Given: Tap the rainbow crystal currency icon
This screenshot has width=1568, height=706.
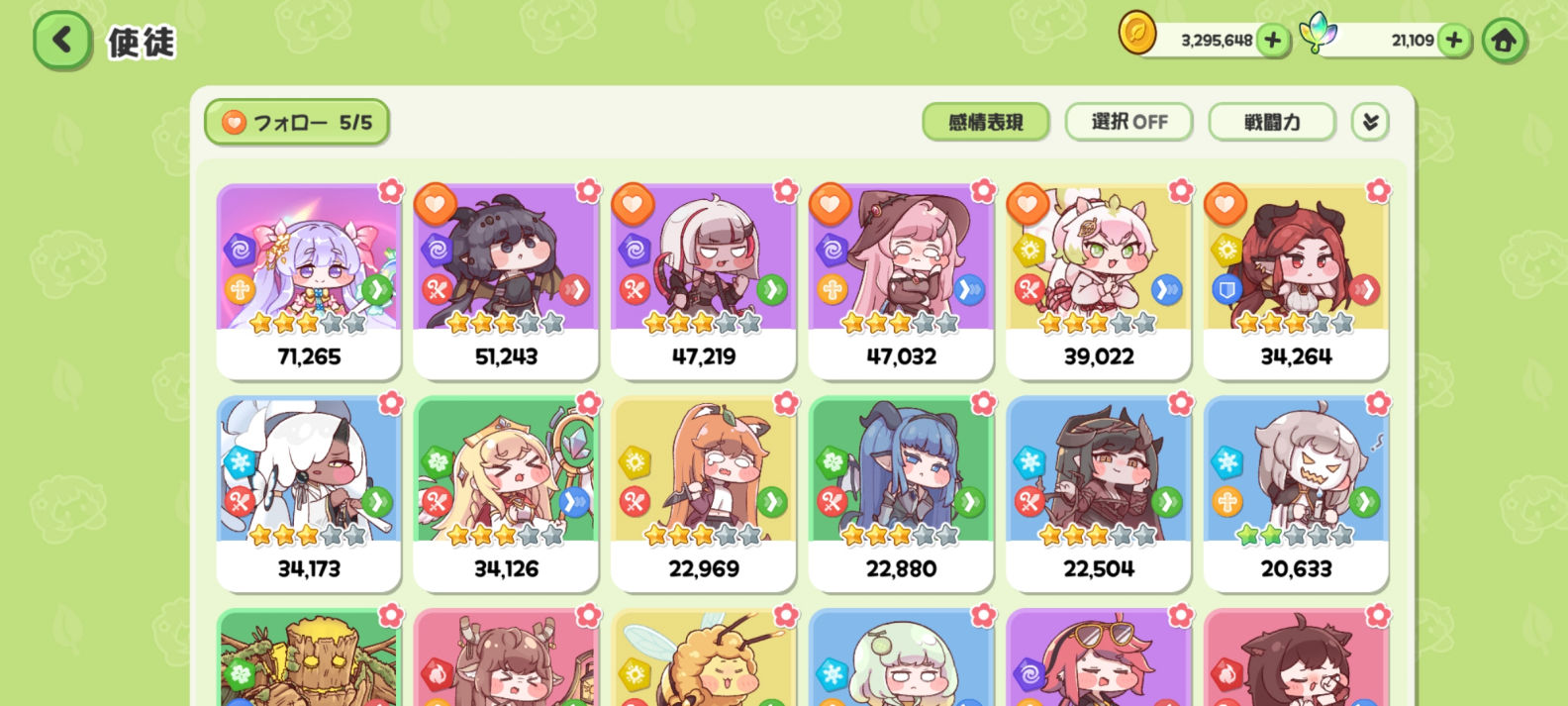Looking at the screenshot, I should (x=1318, y=33).
